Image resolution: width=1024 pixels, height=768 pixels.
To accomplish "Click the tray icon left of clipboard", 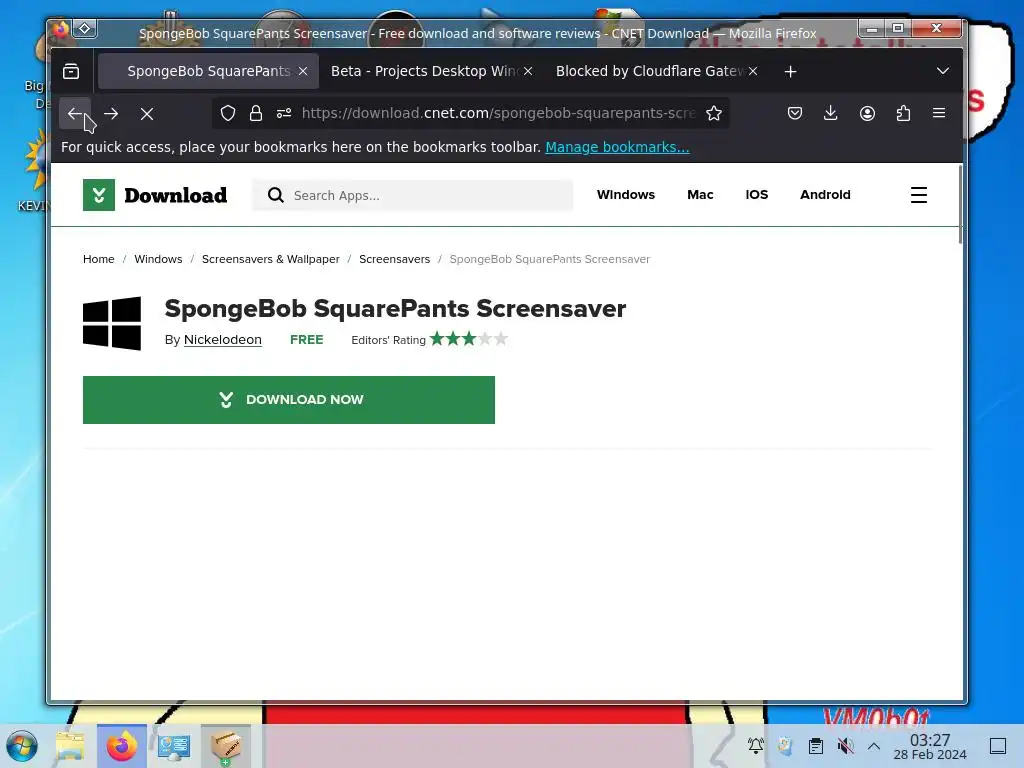I will click(786, 746).
